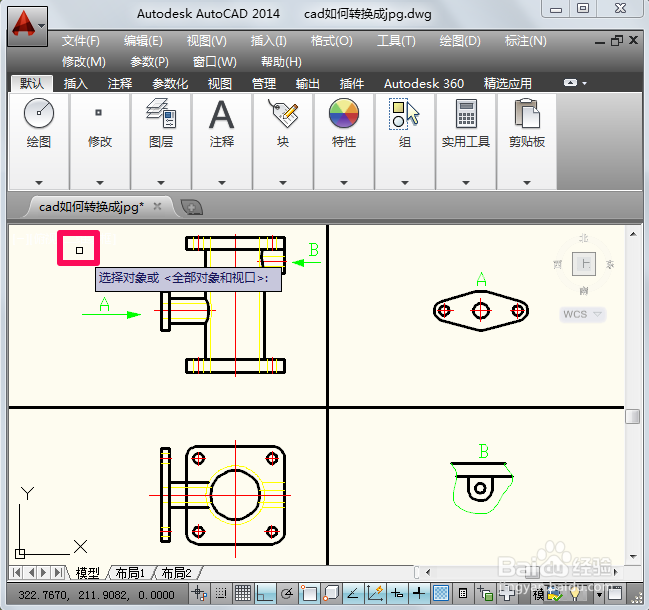Image resolution: width=649 pixels, height=610 pixels.
Task: Toggle Object Snap Tracking in status bar
Action: point(353,594)
